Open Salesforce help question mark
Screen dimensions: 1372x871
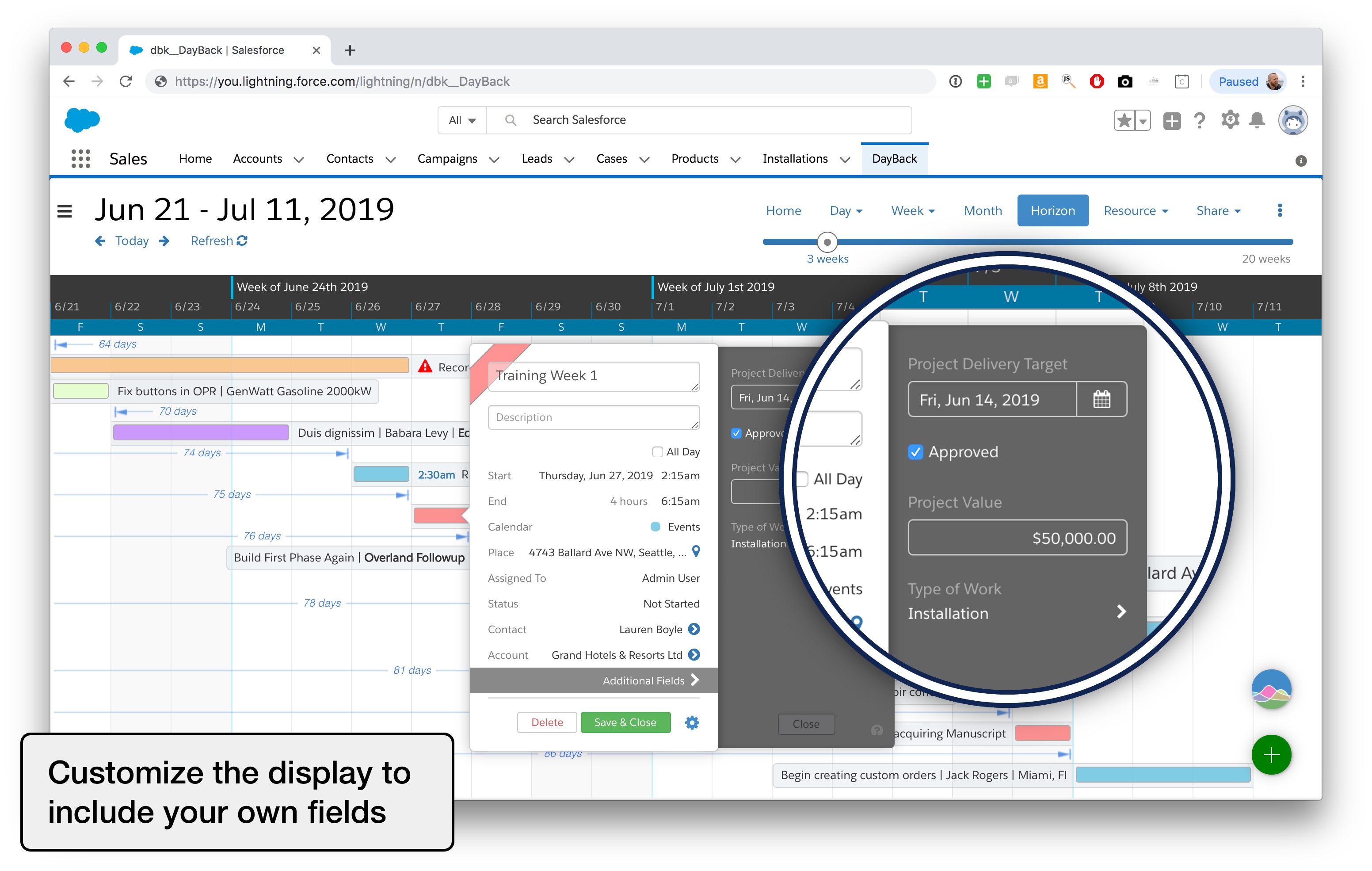pos(1199,120)
